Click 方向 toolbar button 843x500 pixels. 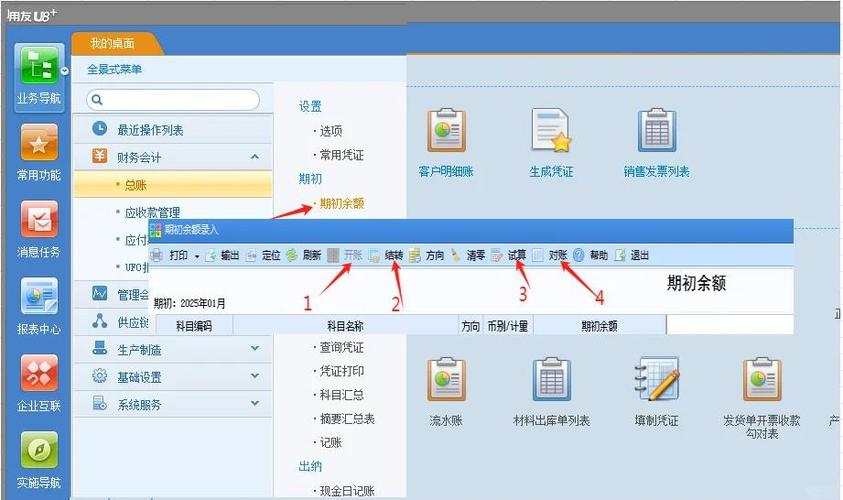click(426, 255)
